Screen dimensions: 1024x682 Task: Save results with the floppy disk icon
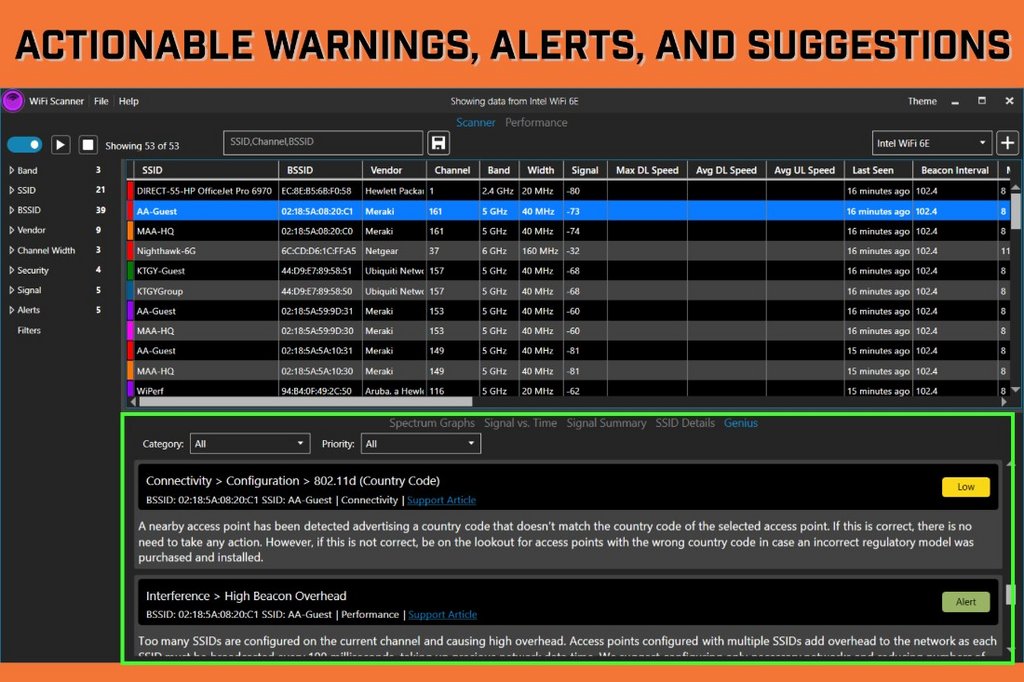(x=438, y=142)
